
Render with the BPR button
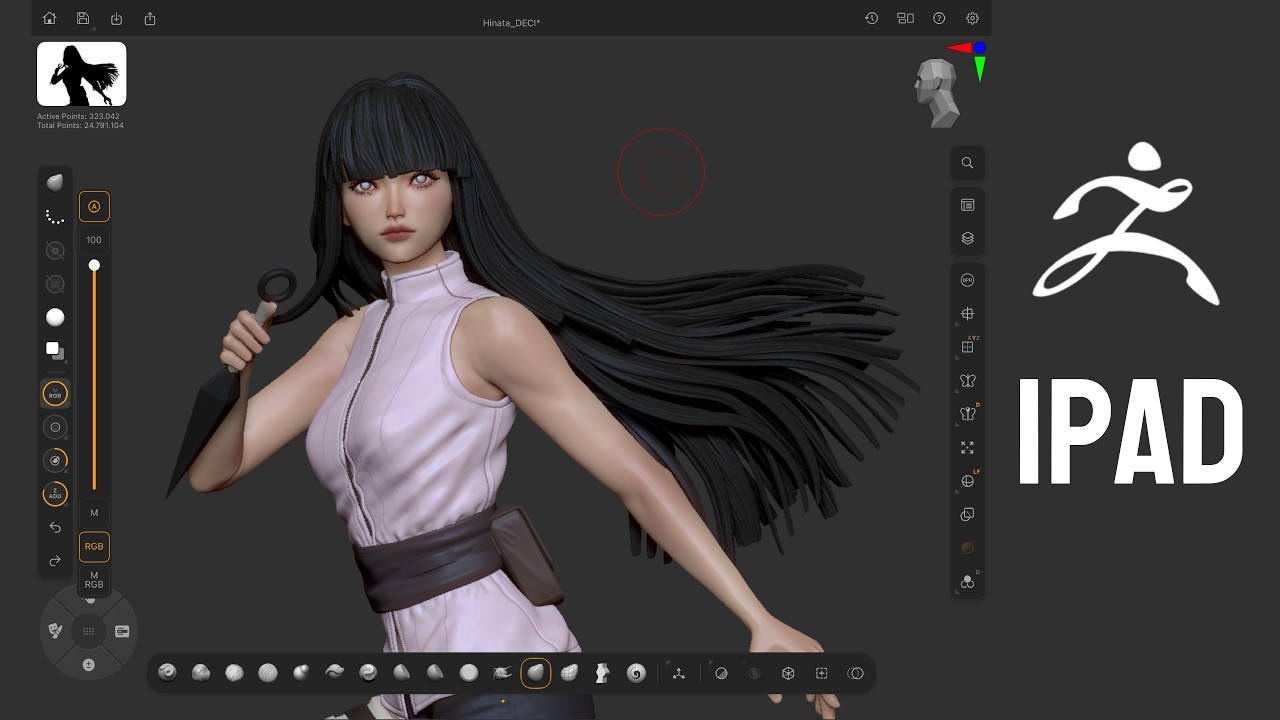click(x=967, y=280)
